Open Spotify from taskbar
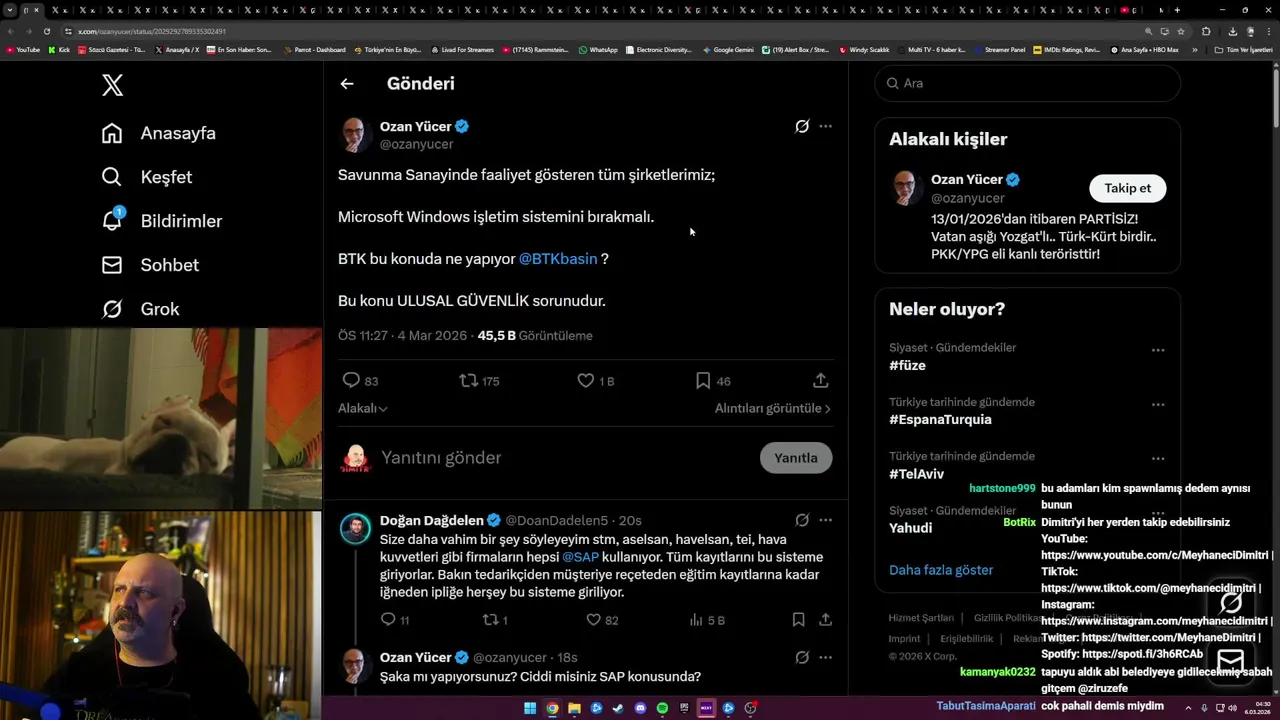 tap(662, 708)
